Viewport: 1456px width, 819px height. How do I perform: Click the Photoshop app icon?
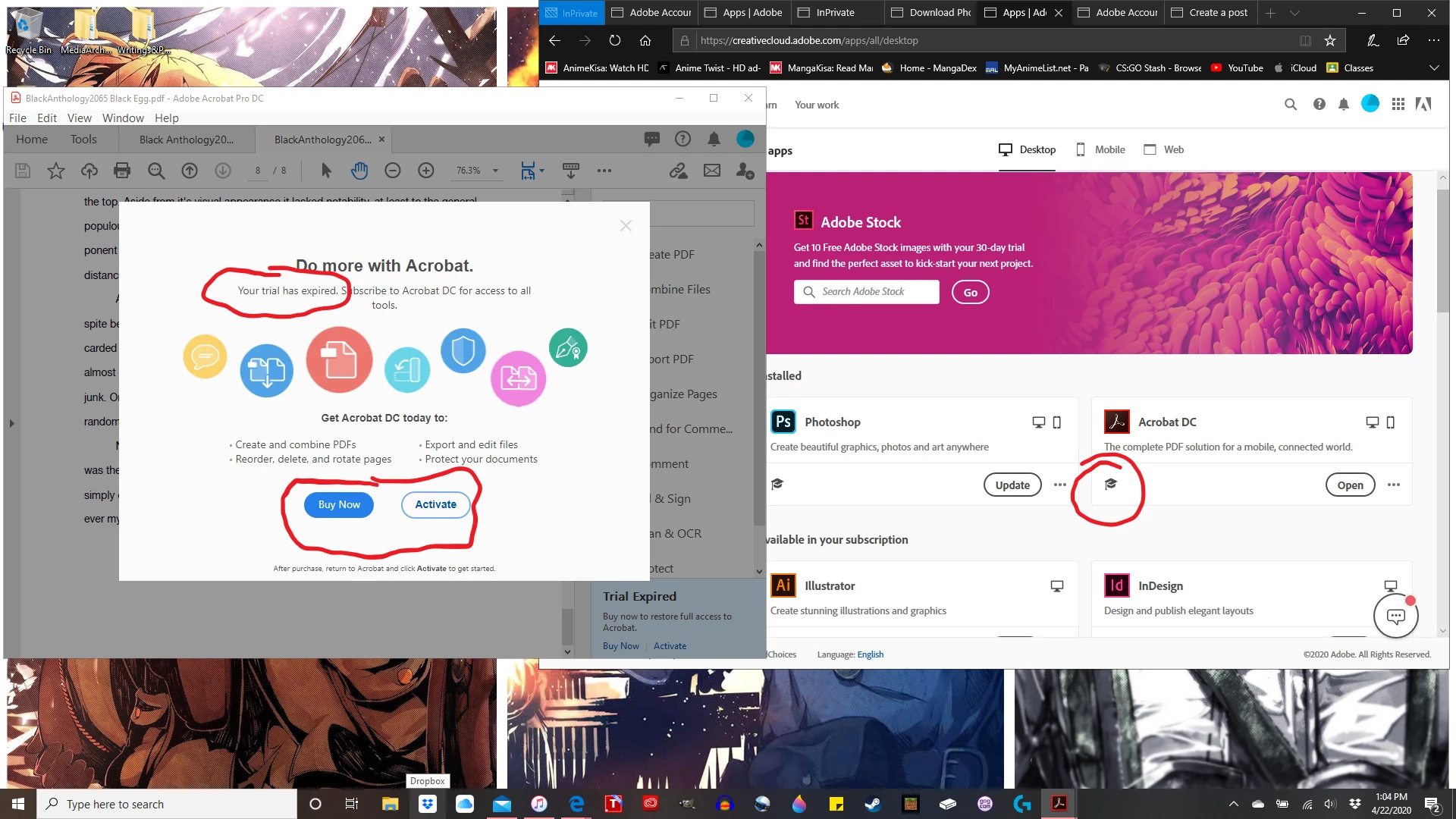[x=783, y=422]
